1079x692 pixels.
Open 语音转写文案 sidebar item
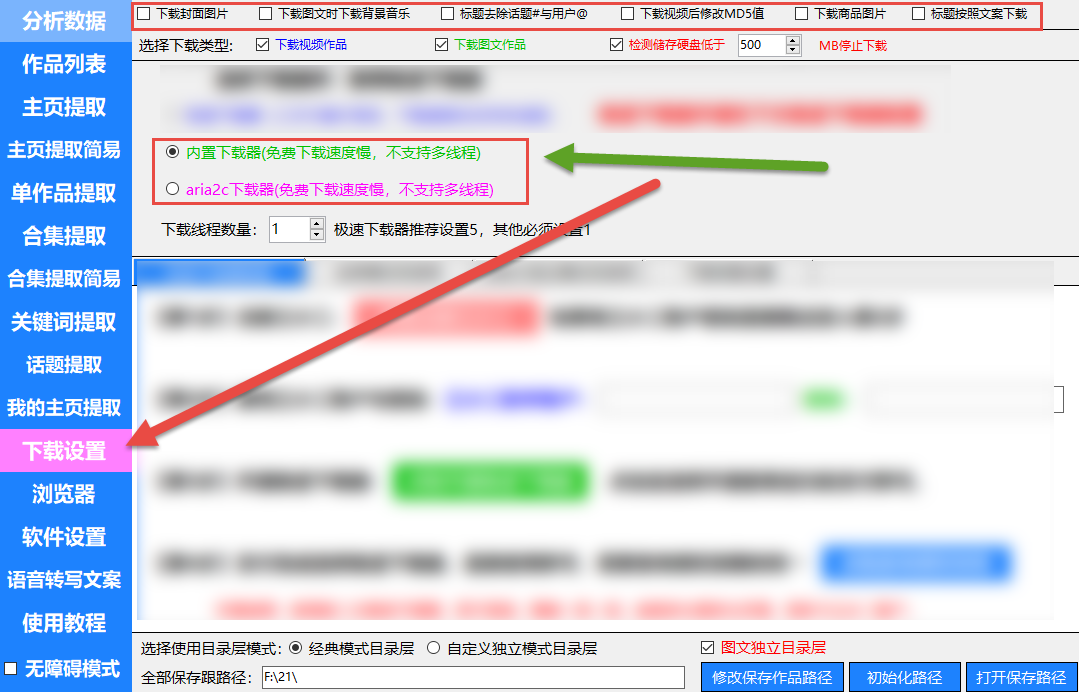coord(65,579)
